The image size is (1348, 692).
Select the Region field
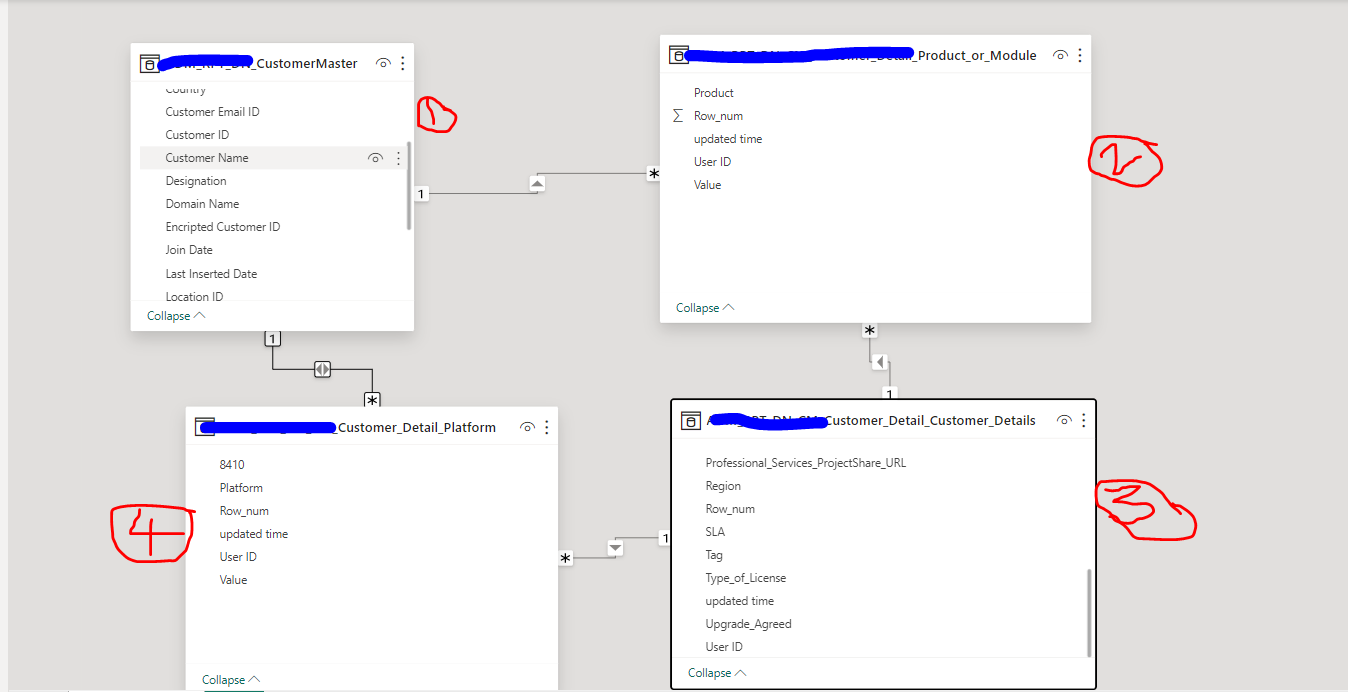pos(723,486)
